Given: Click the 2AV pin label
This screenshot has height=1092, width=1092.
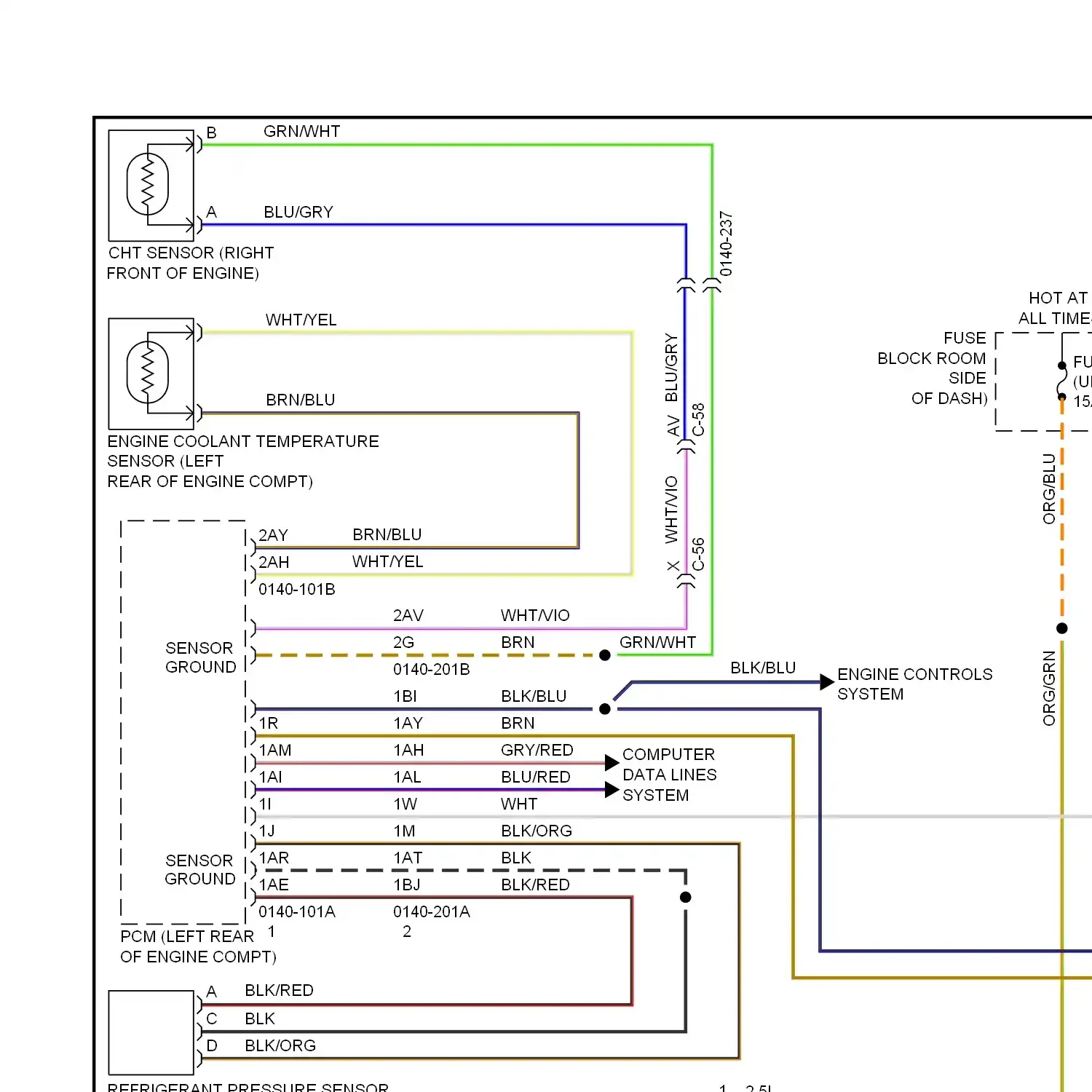Looking at the screenshot, I should (x=408, y=616).
